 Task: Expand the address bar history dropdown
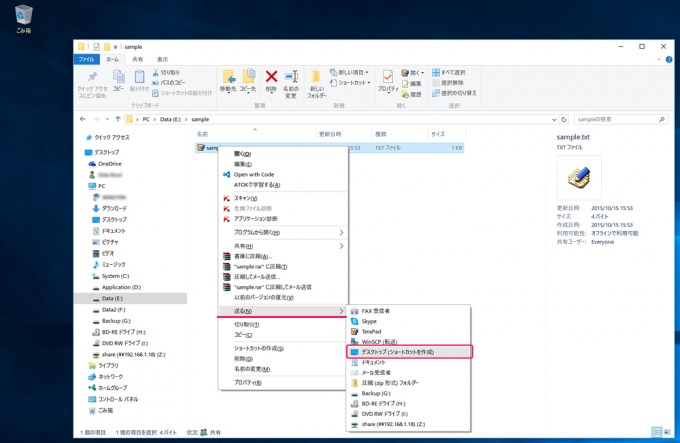(554, 119)
